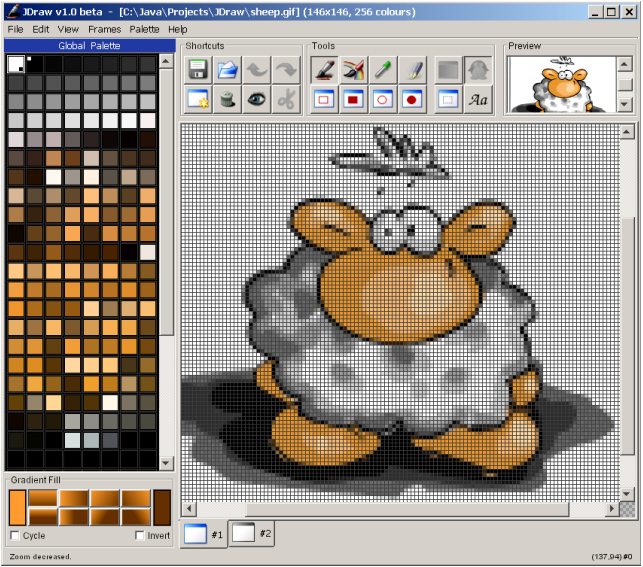
Task: Open the Edit menu
Action: [41, 30]
